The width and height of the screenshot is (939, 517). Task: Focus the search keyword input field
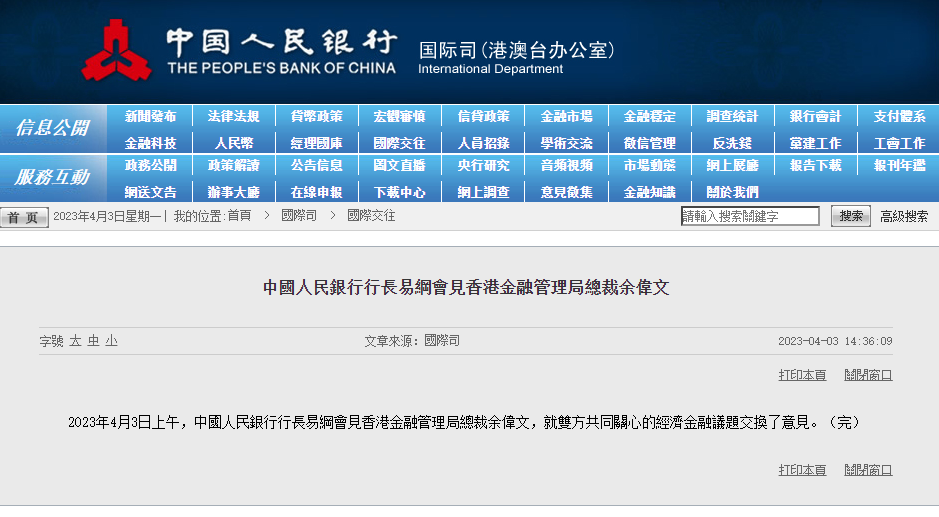coord(750,216)
